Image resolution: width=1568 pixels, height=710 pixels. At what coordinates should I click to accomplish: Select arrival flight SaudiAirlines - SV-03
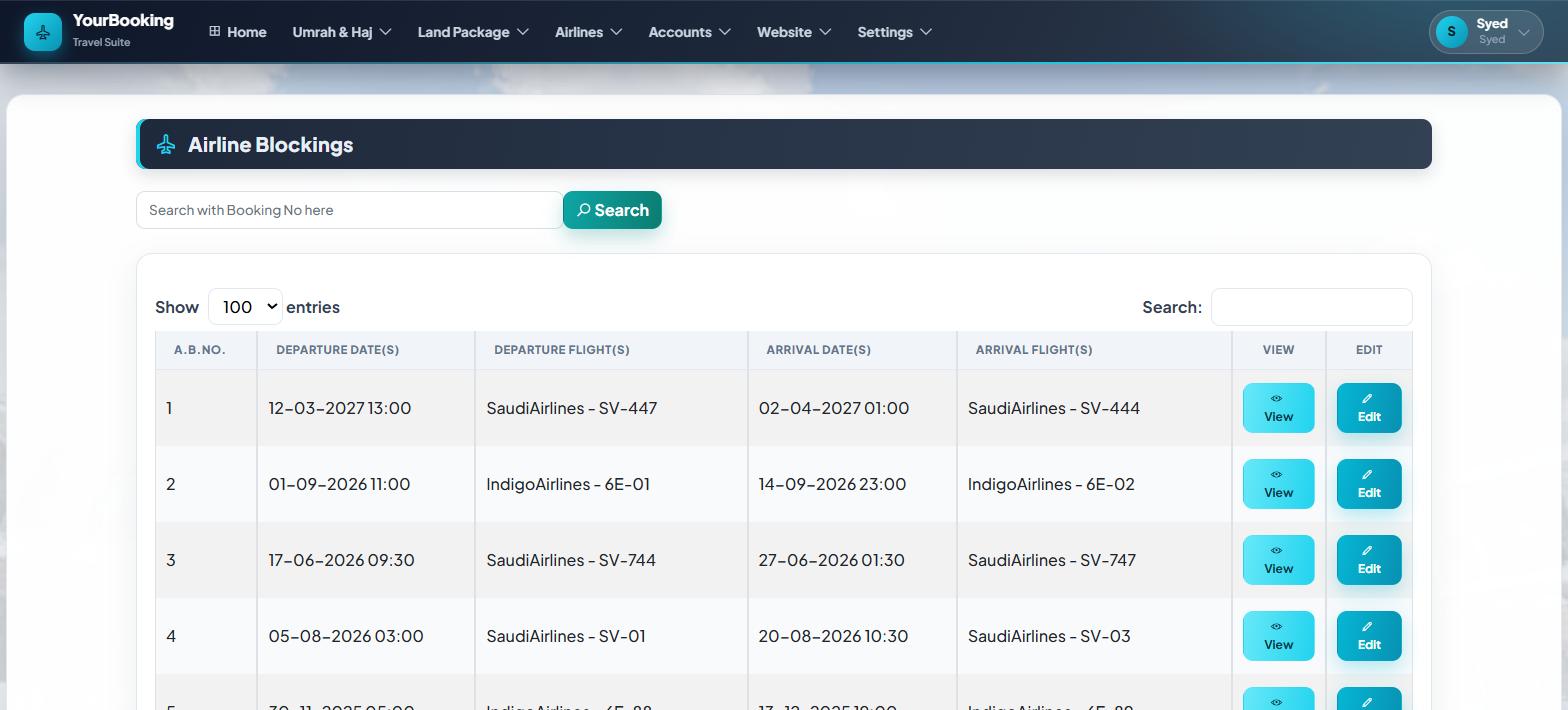[x=1049, y=636]
